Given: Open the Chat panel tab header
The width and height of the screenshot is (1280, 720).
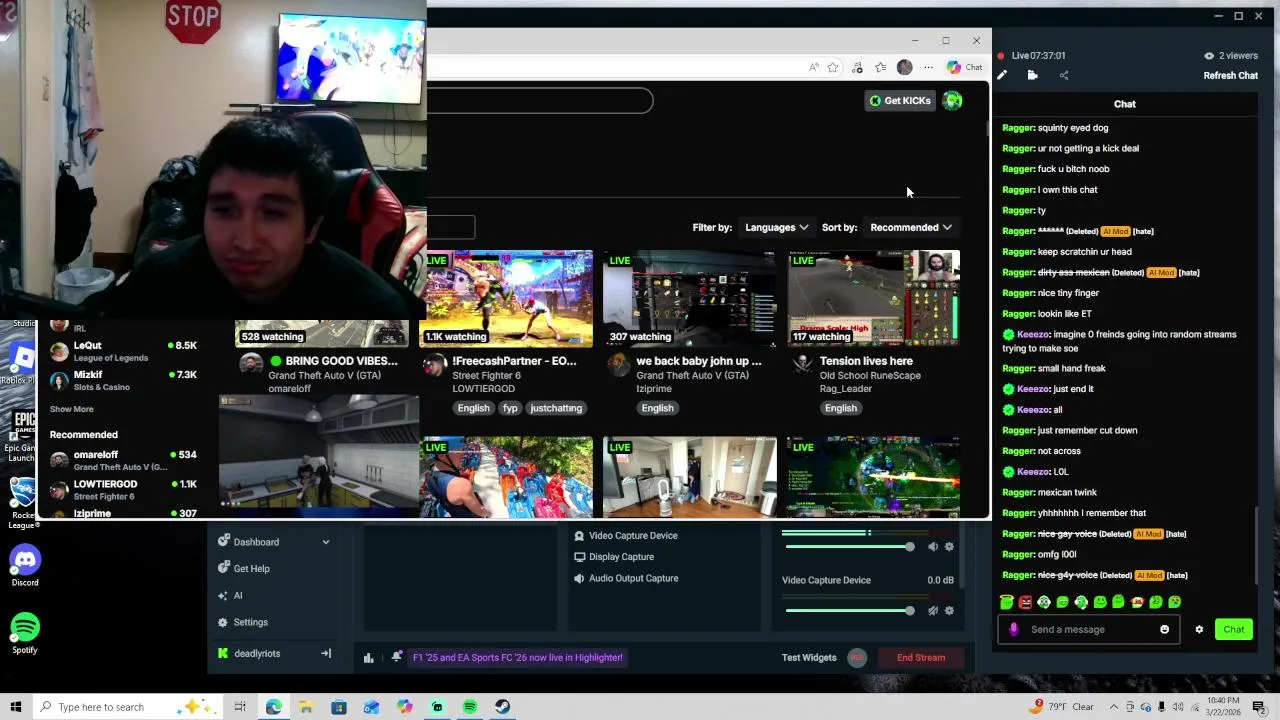Looking at the screenshot, I should click(1125, 104).
